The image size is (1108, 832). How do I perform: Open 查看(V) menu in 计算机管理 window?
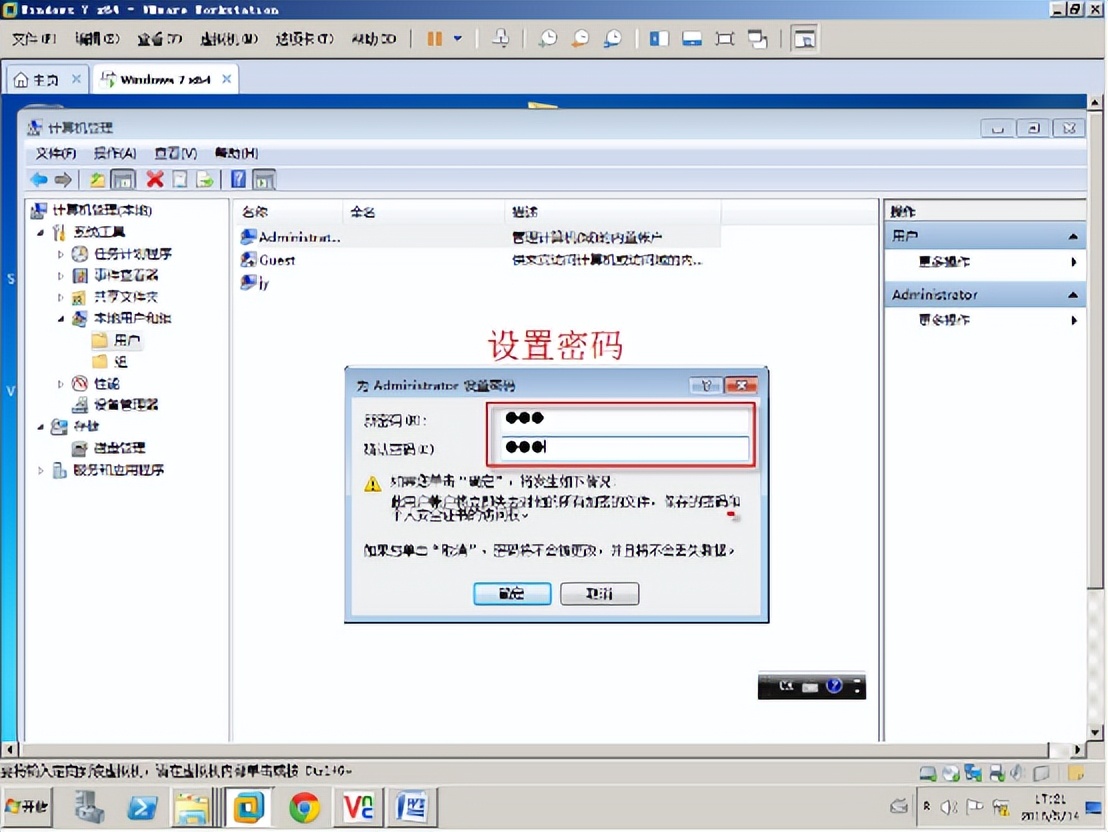[x=175, y=153]
